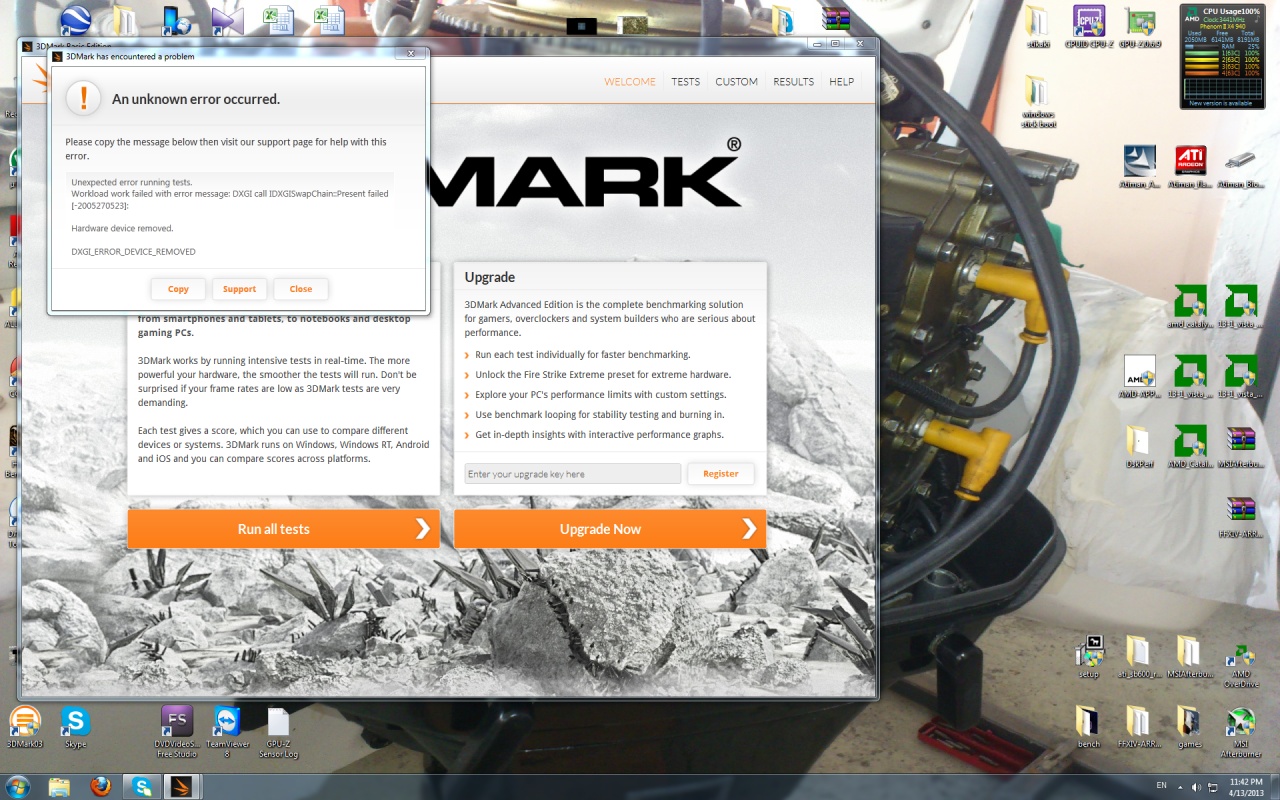Open the AMD APP installer icon
This screenshot has width=1280, height=800.
pyautogui.click(x=1140, y=377)
